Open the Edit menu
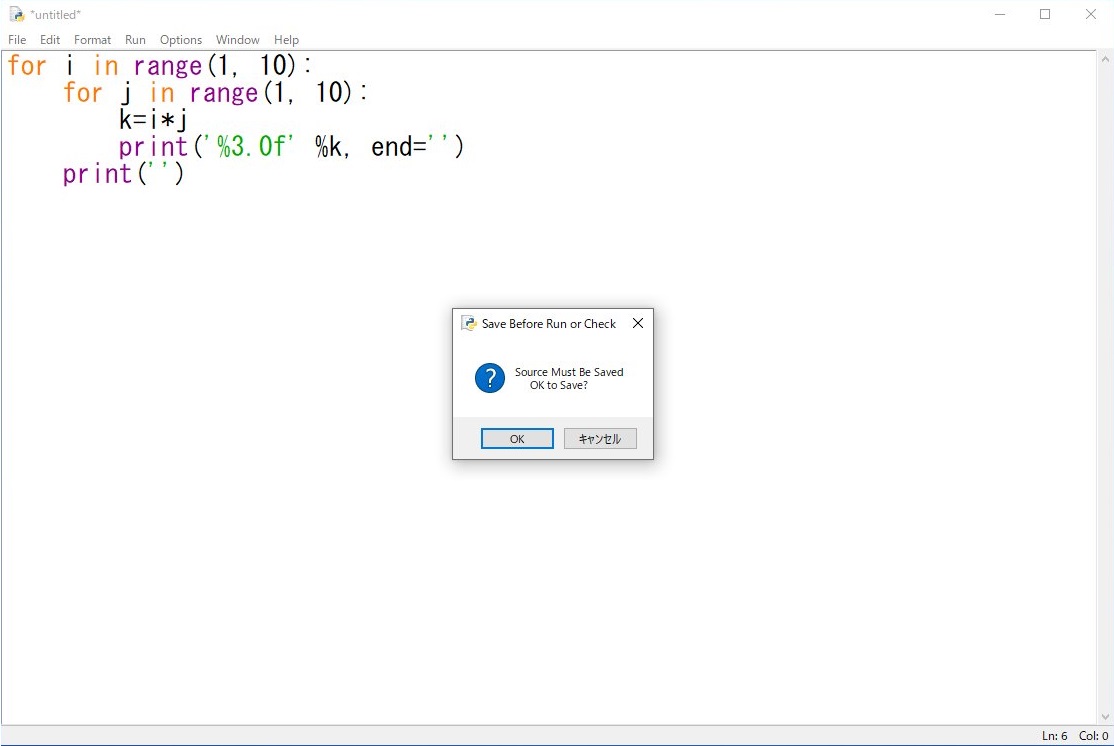The height and width of the screenshot is (746, 1114). coord(50,40)
